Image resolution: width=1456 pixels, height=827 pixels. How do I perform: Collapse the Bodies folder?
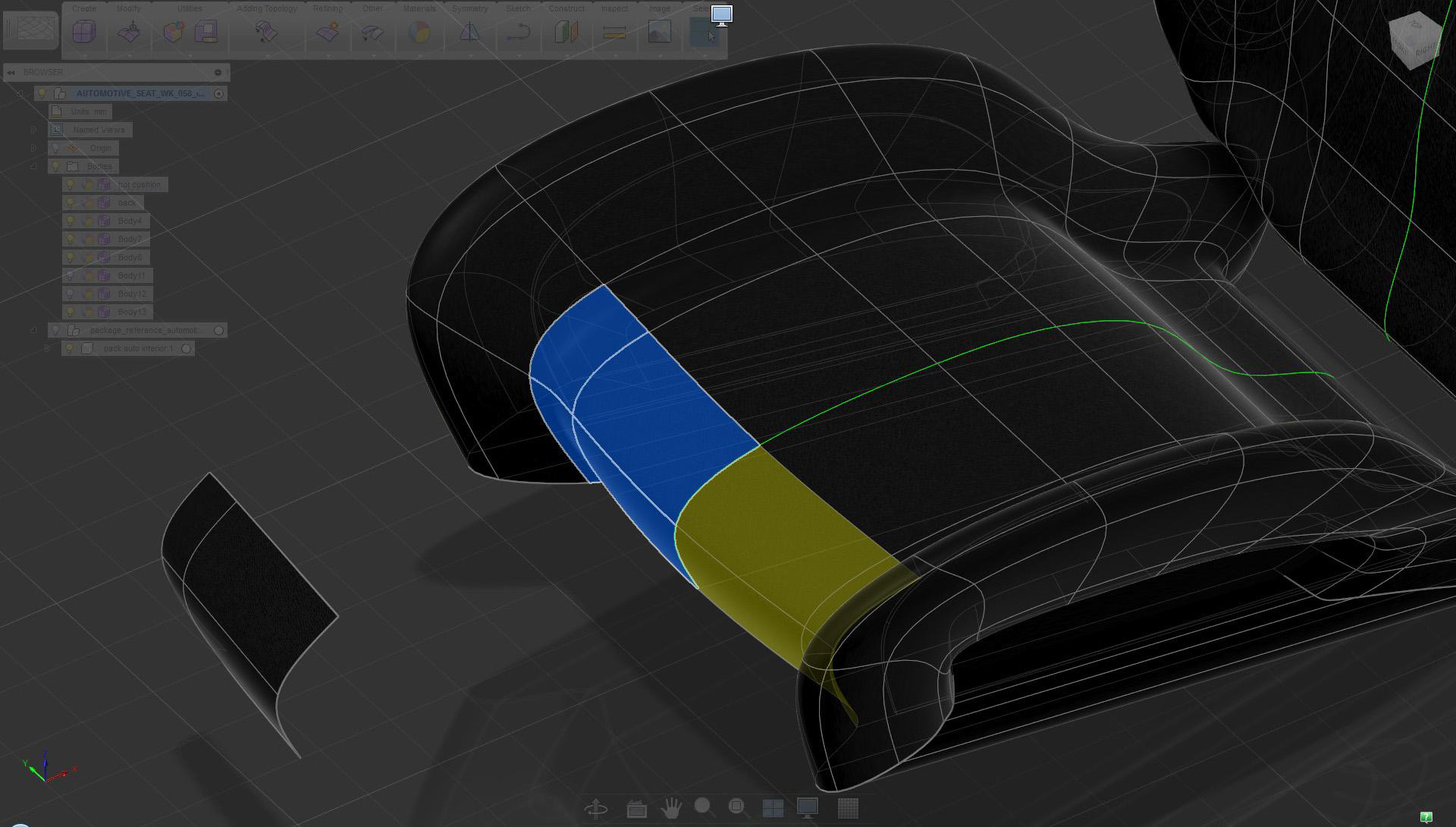click(33, 167)
